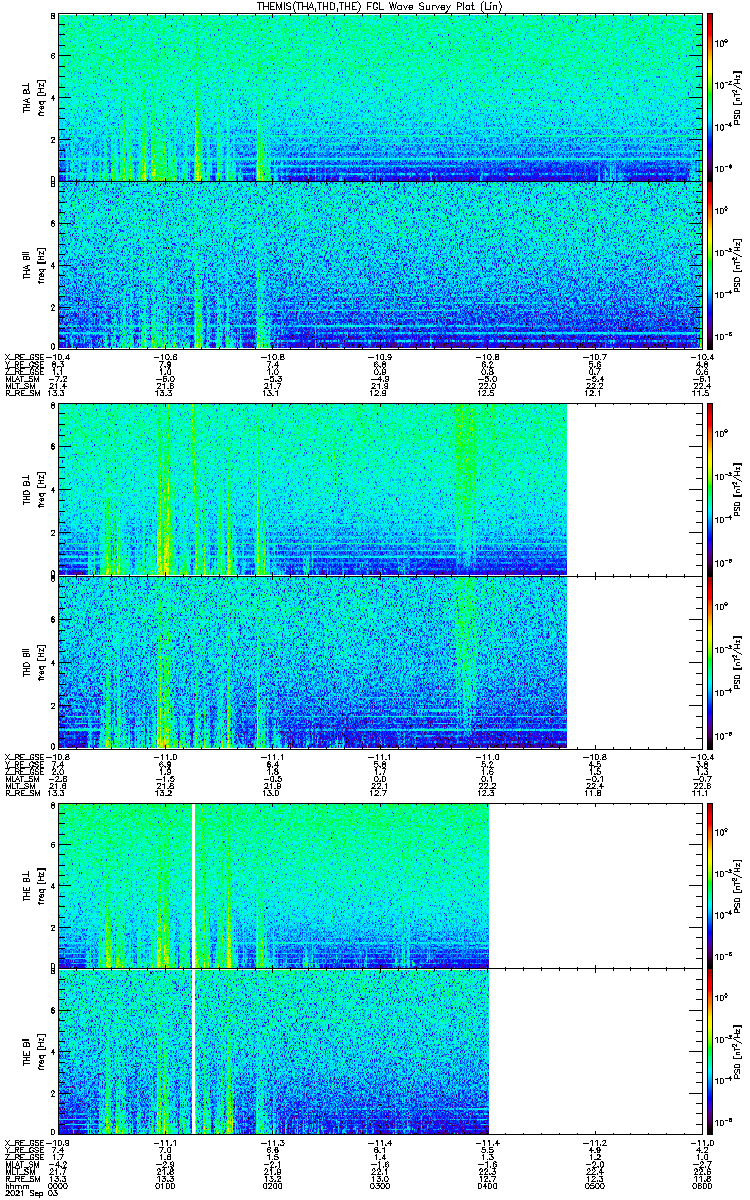Click the X_RE_GSE value -10.6 under THA
The image size is (750, 1200).
tap(165, 357)
